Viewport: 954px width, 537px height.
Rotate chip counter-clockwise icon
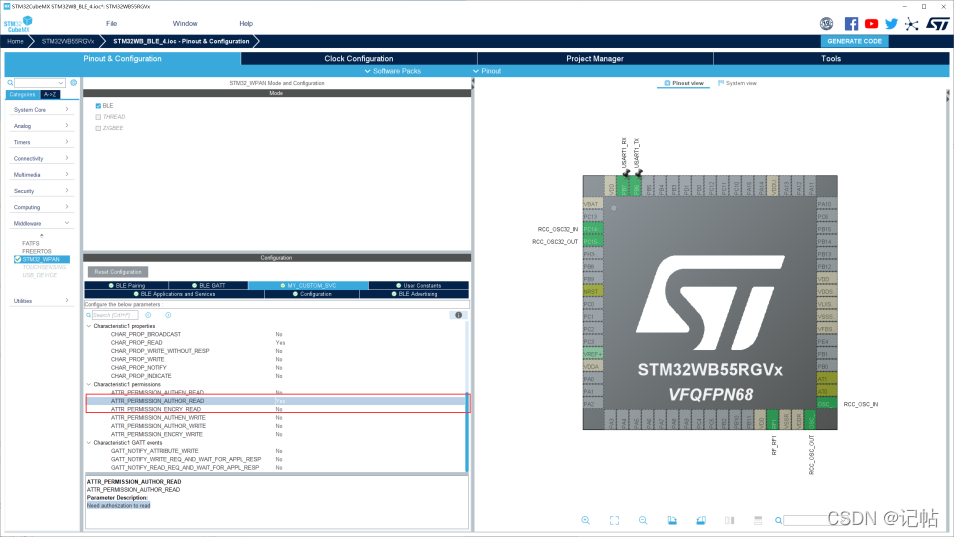[701, 521]
